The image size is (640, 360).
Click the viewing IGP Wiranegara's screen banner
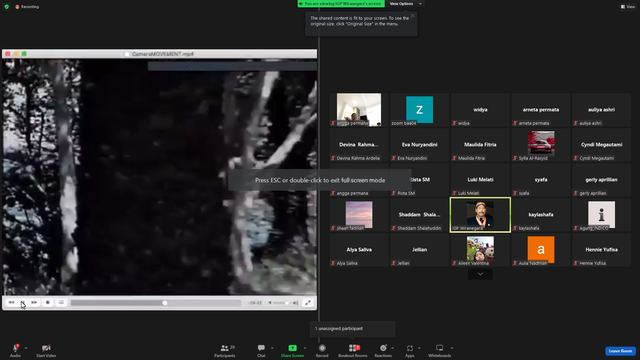[x=341, y=4]
